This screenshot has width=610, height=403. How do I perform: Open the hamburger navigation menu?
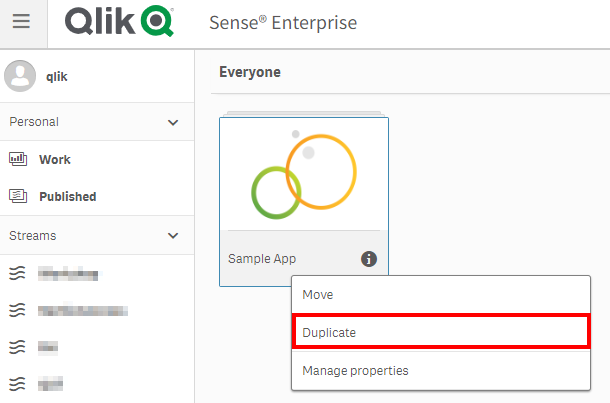click(22, 22)
